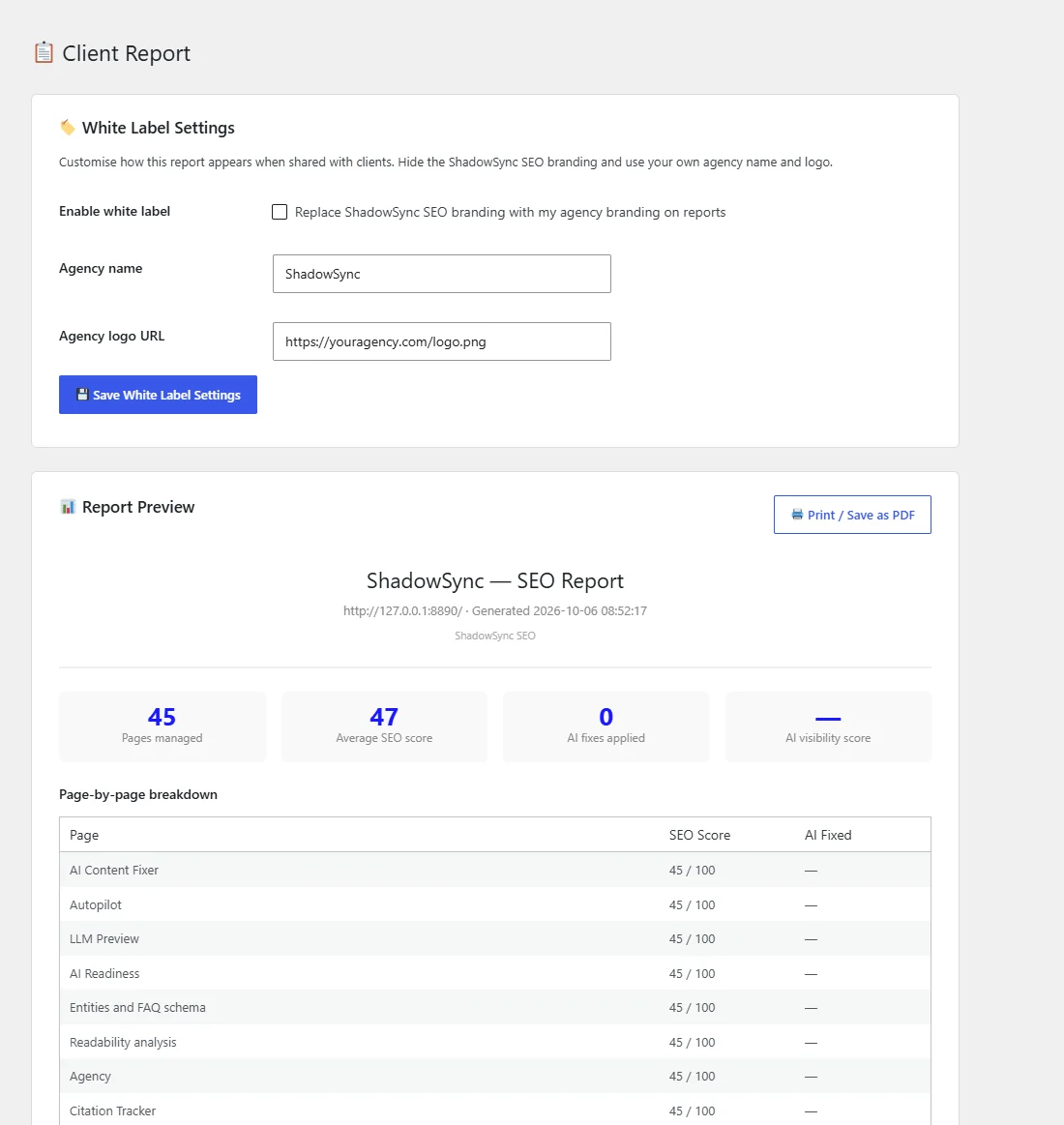Click the tag icon next to White Label Settings

tap(68, 128)
